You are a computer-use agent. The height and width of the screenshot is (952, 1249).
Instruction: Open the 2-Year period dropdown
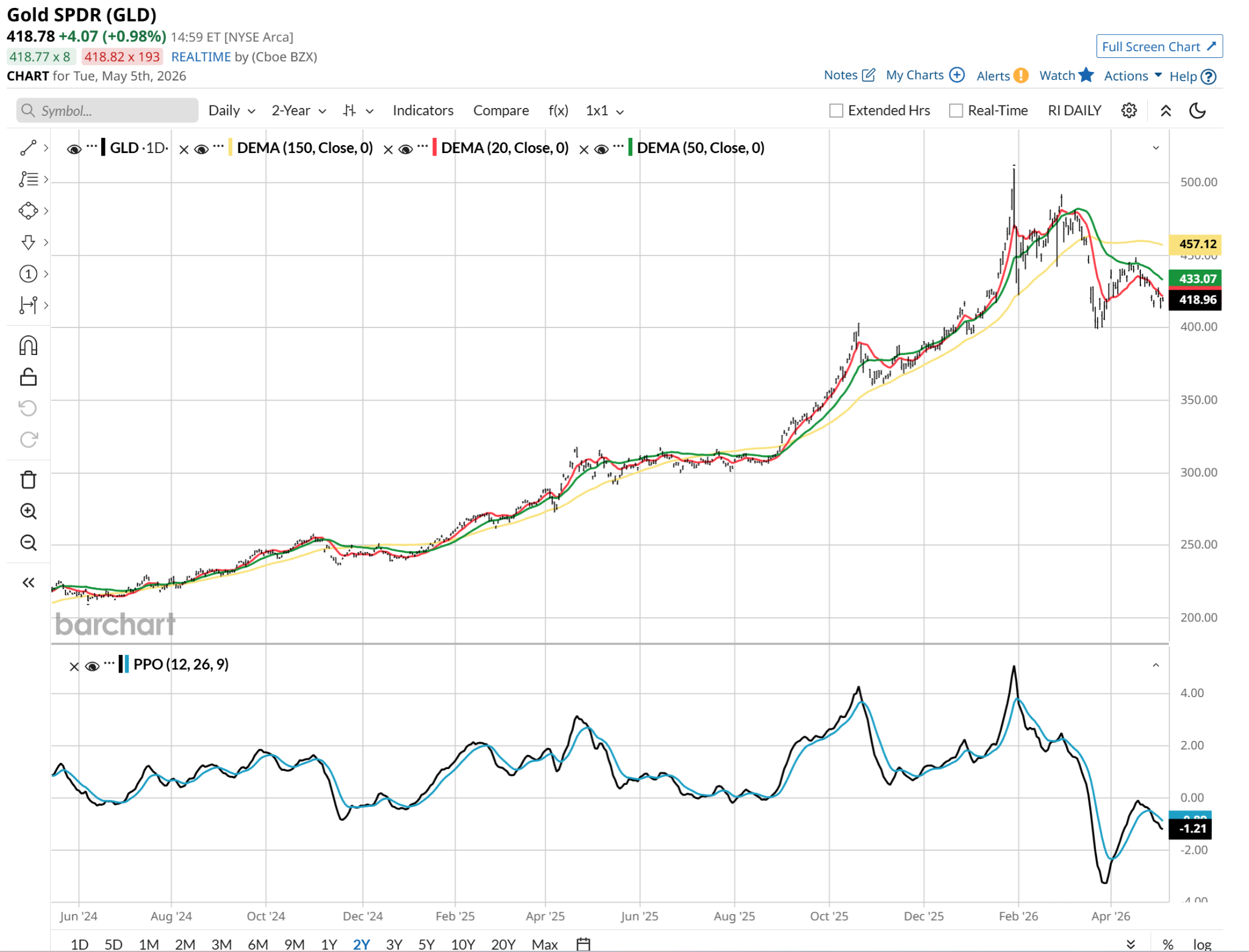pyautogui.click(x=299, y=110)
